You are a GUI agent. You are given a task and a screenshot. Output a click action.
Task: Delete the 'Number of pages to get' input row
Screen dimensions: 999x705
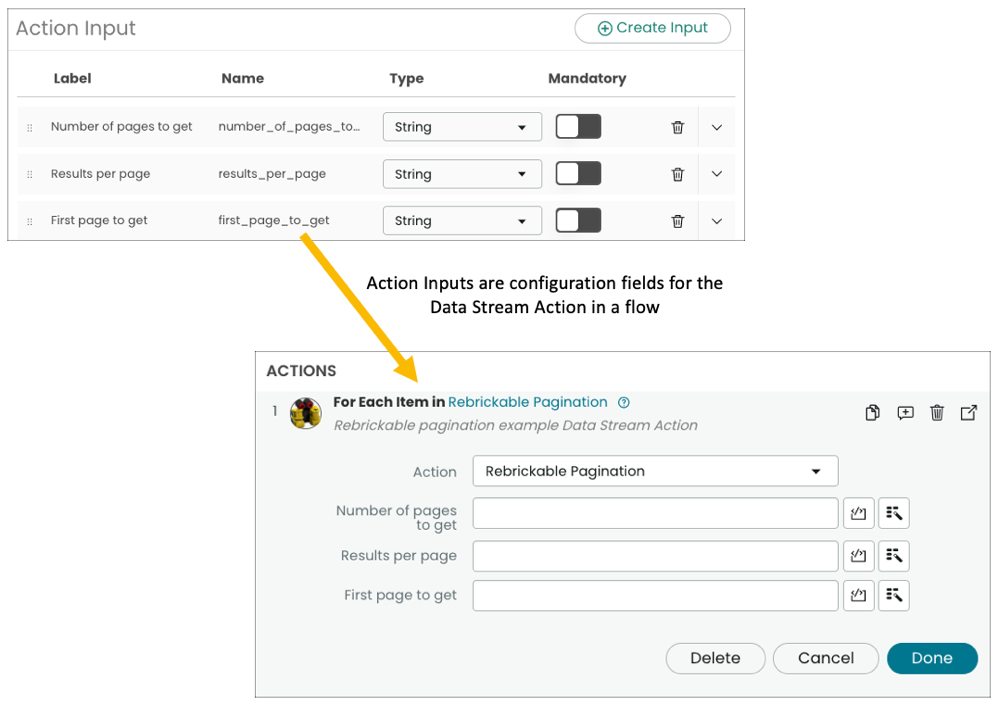pos(677,127)
